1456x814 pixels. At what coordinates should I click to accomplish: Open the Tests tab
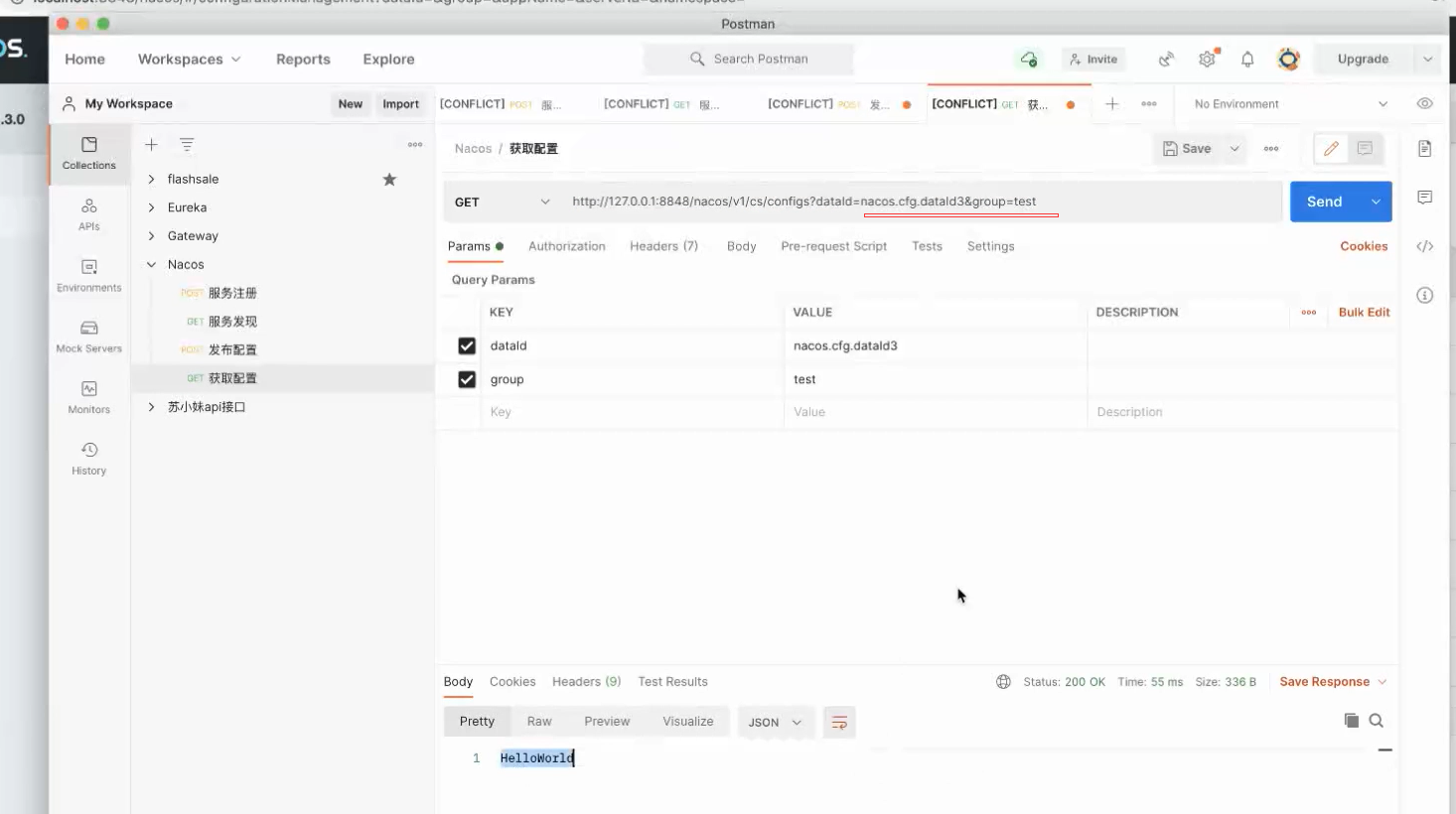pyautogui.click(x=927, y=246)
